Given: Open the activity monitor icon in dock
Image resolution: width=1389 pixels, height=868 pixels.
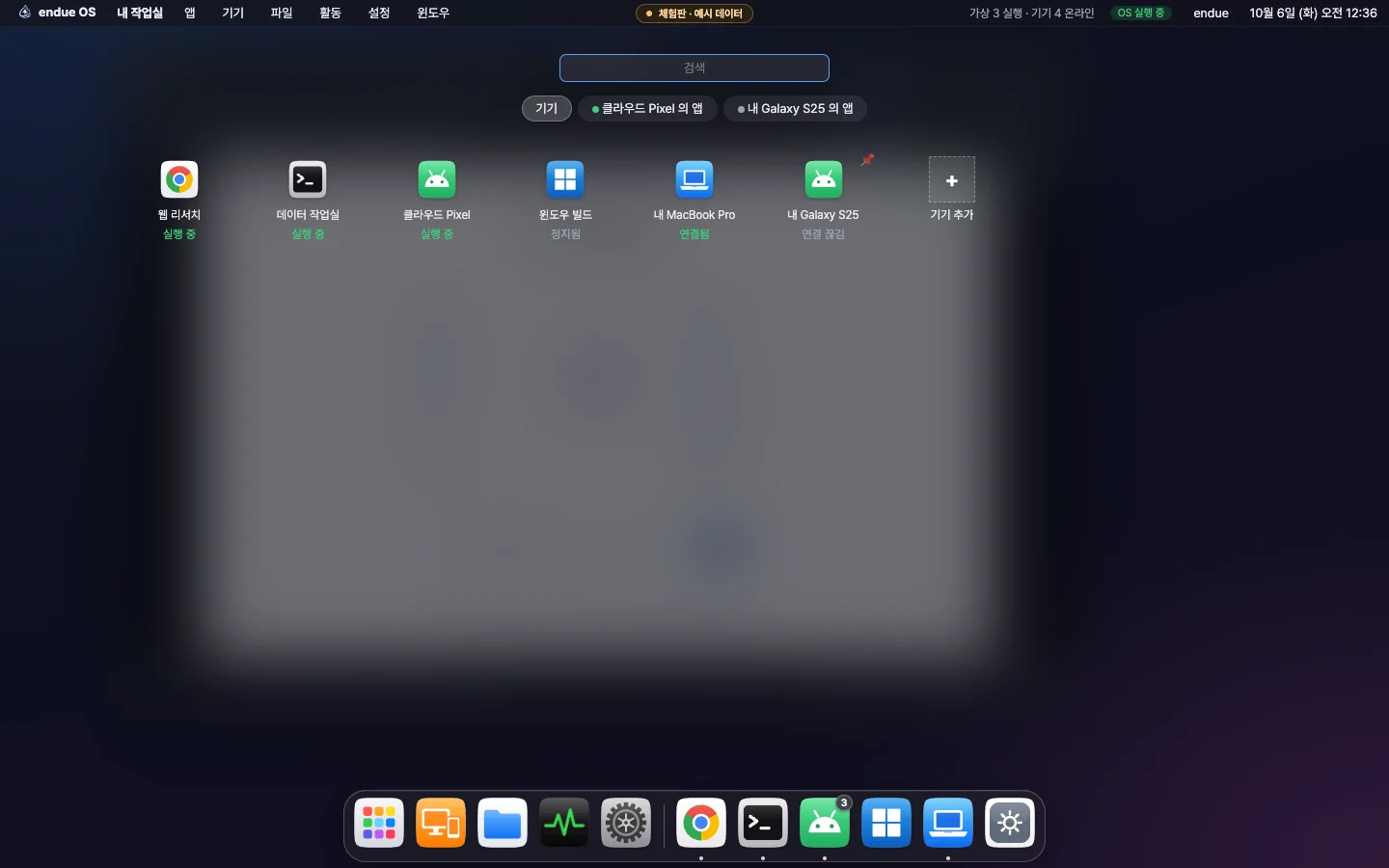Looking at the screenshot, I should click(564, 823).
